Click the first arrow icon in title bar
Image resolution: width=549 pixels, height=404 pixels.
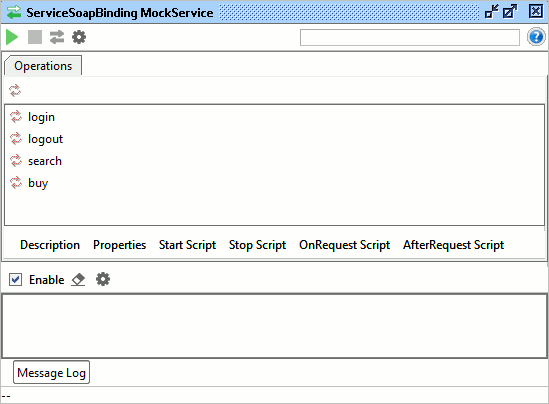(492, 12)
